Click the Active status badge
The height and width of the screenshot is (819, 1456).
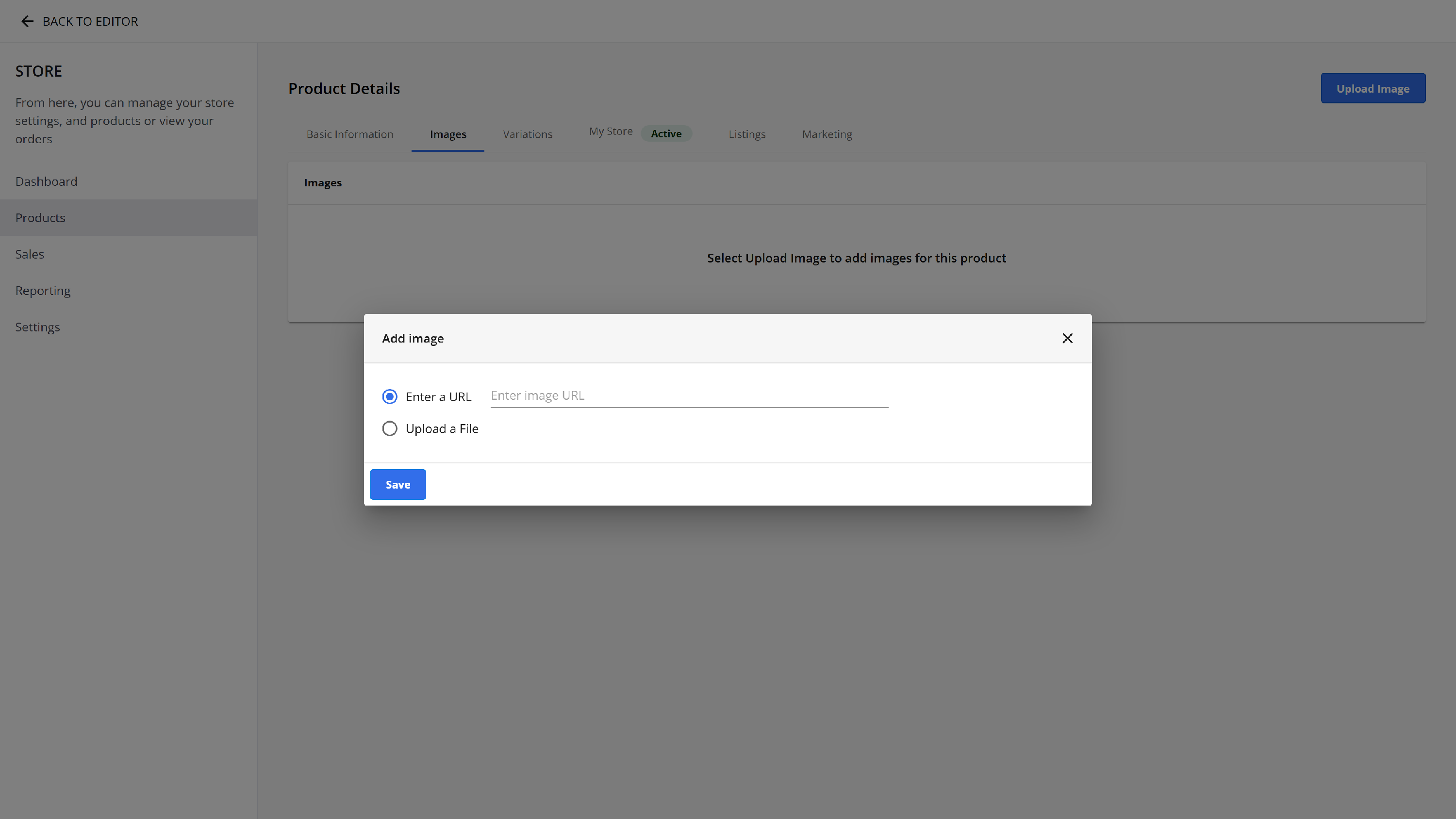pyautogui.click(x=666, y=134)
